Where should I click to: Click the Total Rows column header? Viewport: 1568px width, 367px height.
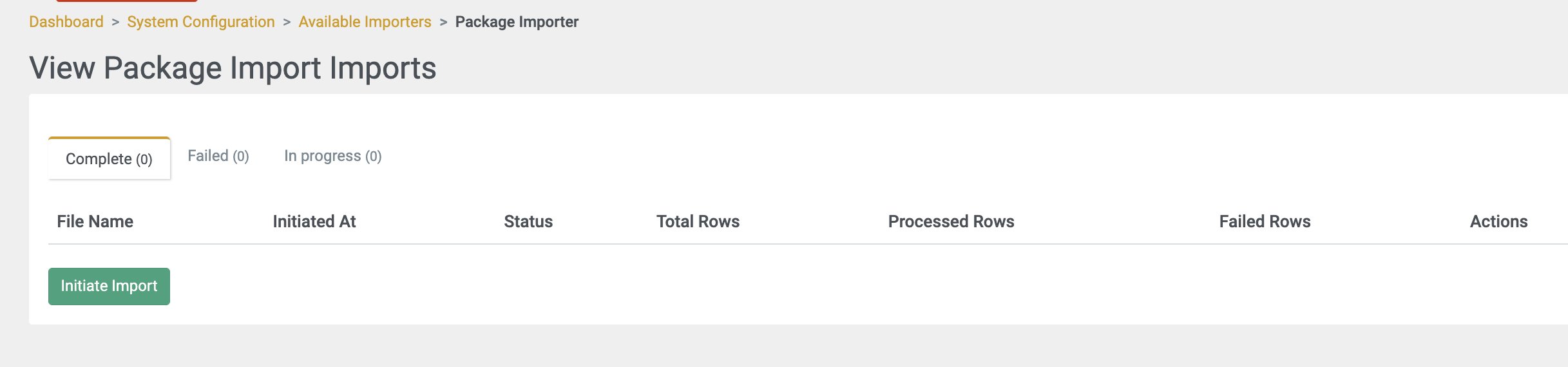[x=698, y=221]
